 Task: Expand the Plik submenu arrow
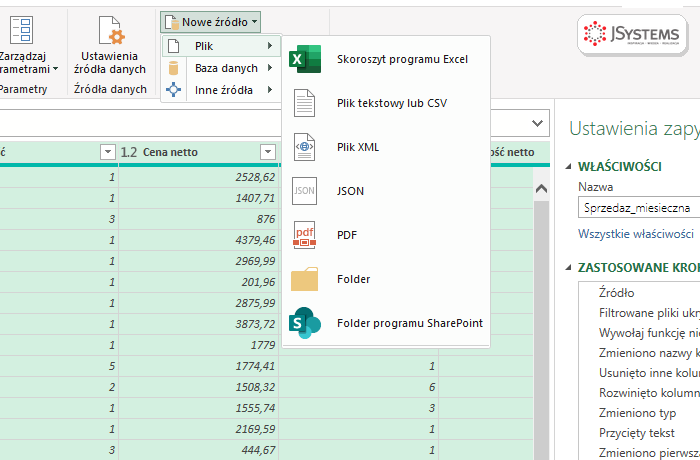270,46
